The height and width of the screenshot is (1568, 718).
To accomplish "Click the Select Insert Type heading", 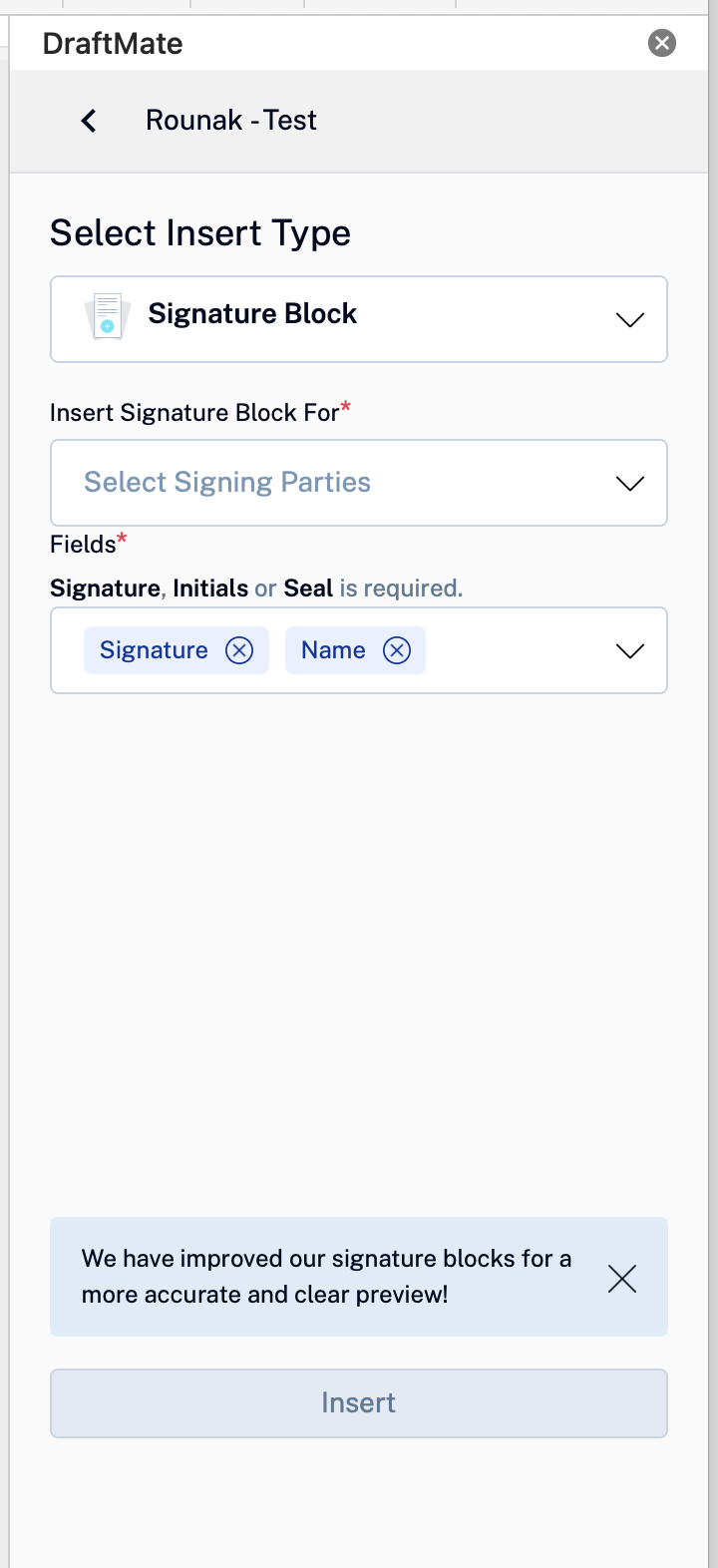I will [200, 233].
